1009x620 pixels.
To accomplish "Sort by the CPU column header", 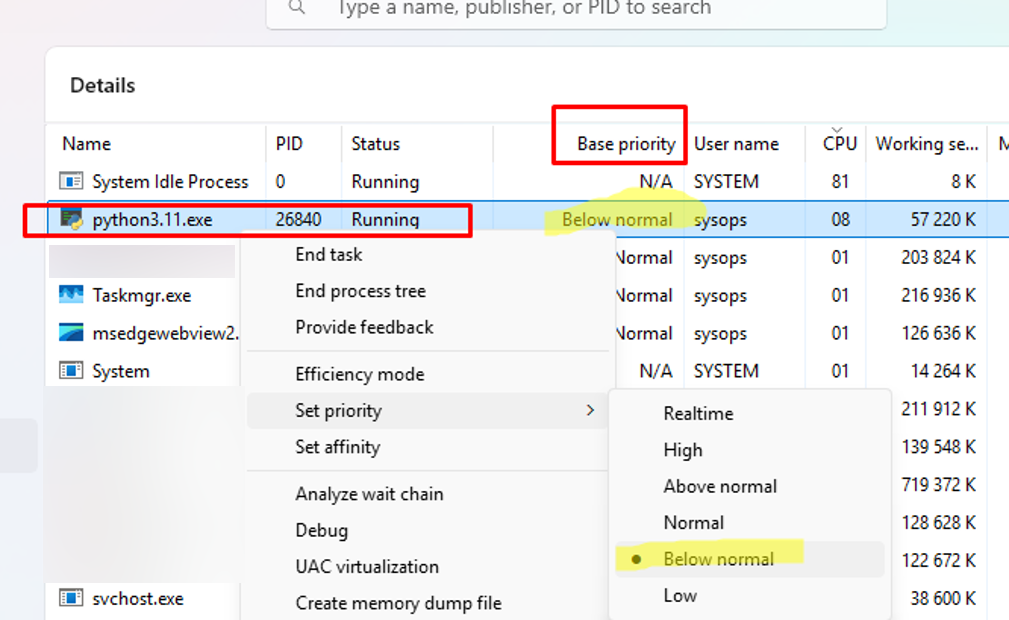I will tap(839, 144).
